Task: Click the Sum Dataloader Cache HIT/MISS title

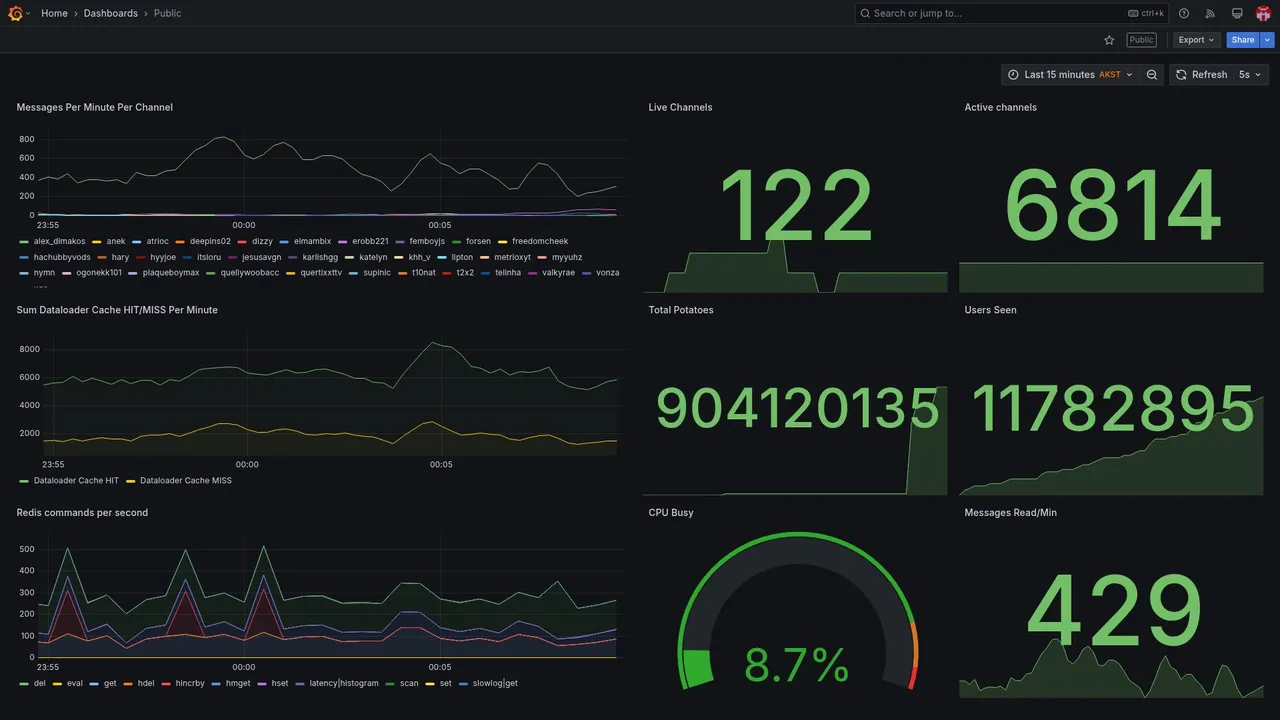Action: tap(117, 310)
